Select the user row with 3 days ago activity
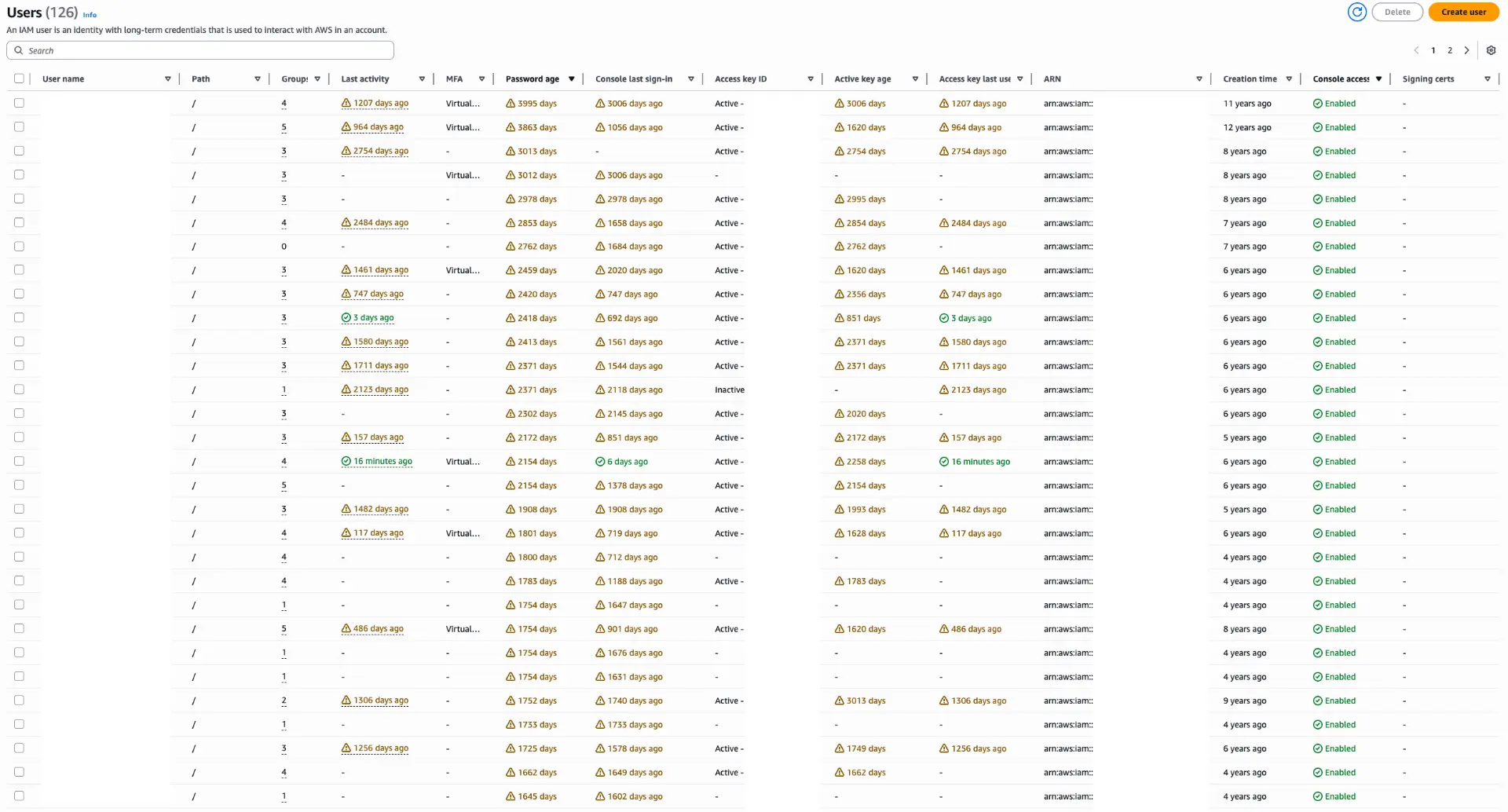 [x=19, y=317]
